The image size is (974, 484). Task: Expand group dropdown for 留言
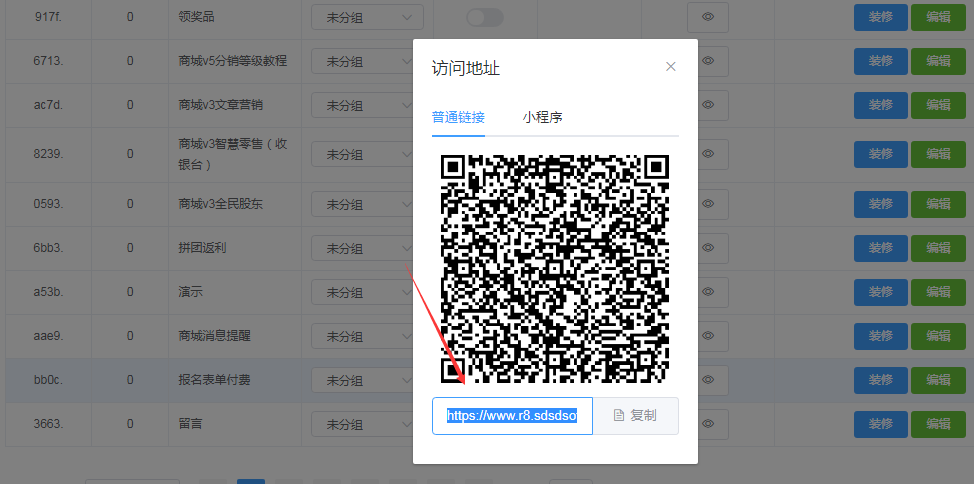[x=362, y=424]
